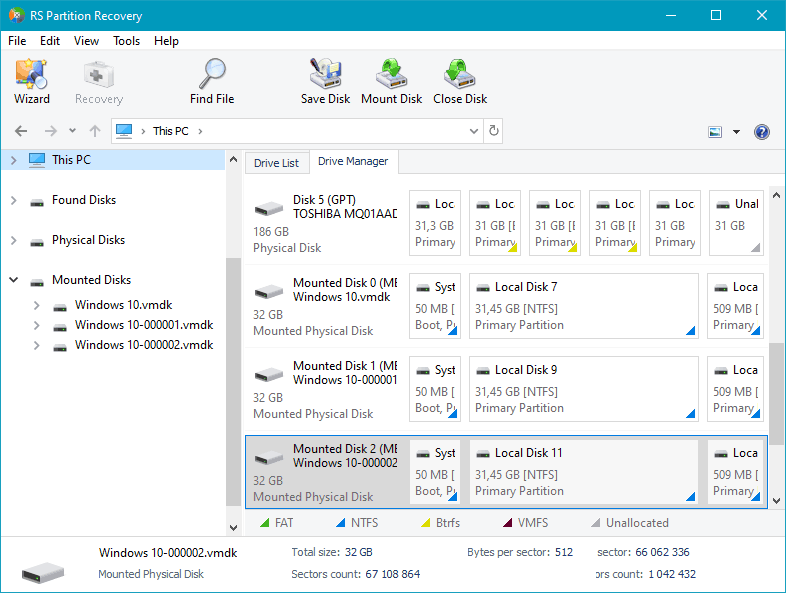
Task: Expand This PC tree node
Action: pos(14,160)
